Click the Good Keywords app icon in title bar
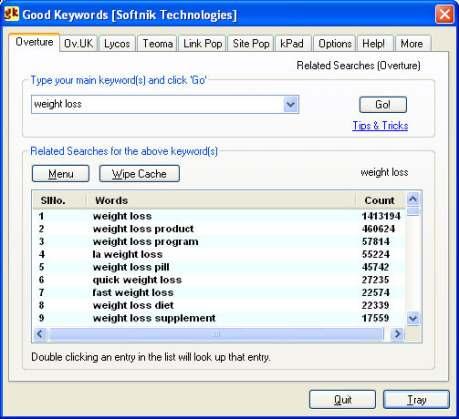Viewport: 459px width, 419px height. pyautogui.click(x=11, y=14)
